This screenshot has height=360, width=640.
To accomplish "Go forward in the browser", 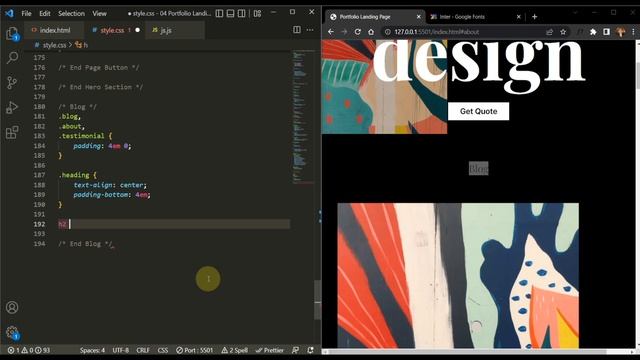I will [x=344, y=32].
